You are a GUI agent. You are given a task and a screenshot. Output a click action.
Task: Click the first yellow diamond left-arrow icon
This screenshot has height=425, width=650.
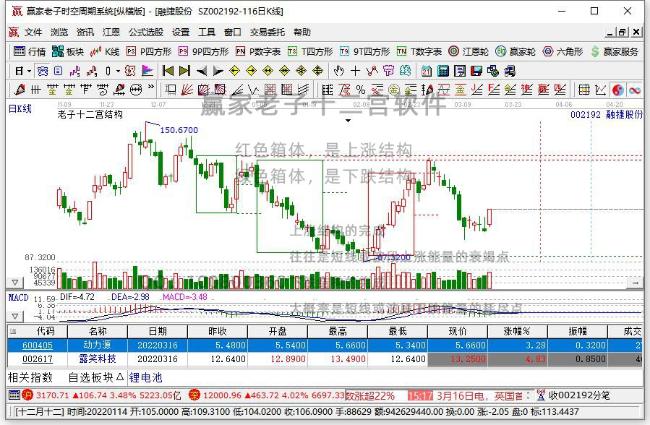235,71
